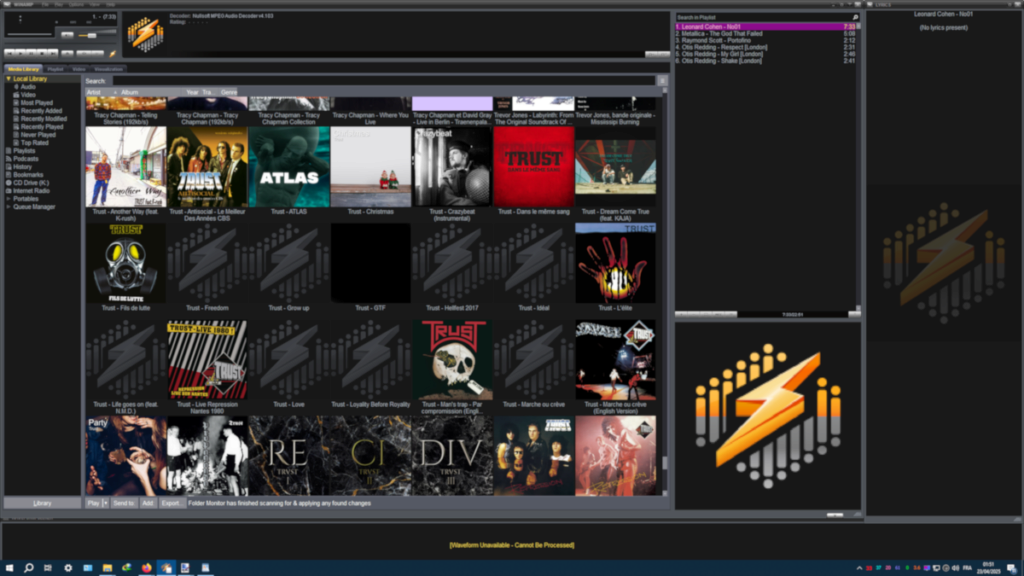Screen dimensions: 1024x576
Task: Select Otis Redding - Respect [London]
Action: point(765,47)
